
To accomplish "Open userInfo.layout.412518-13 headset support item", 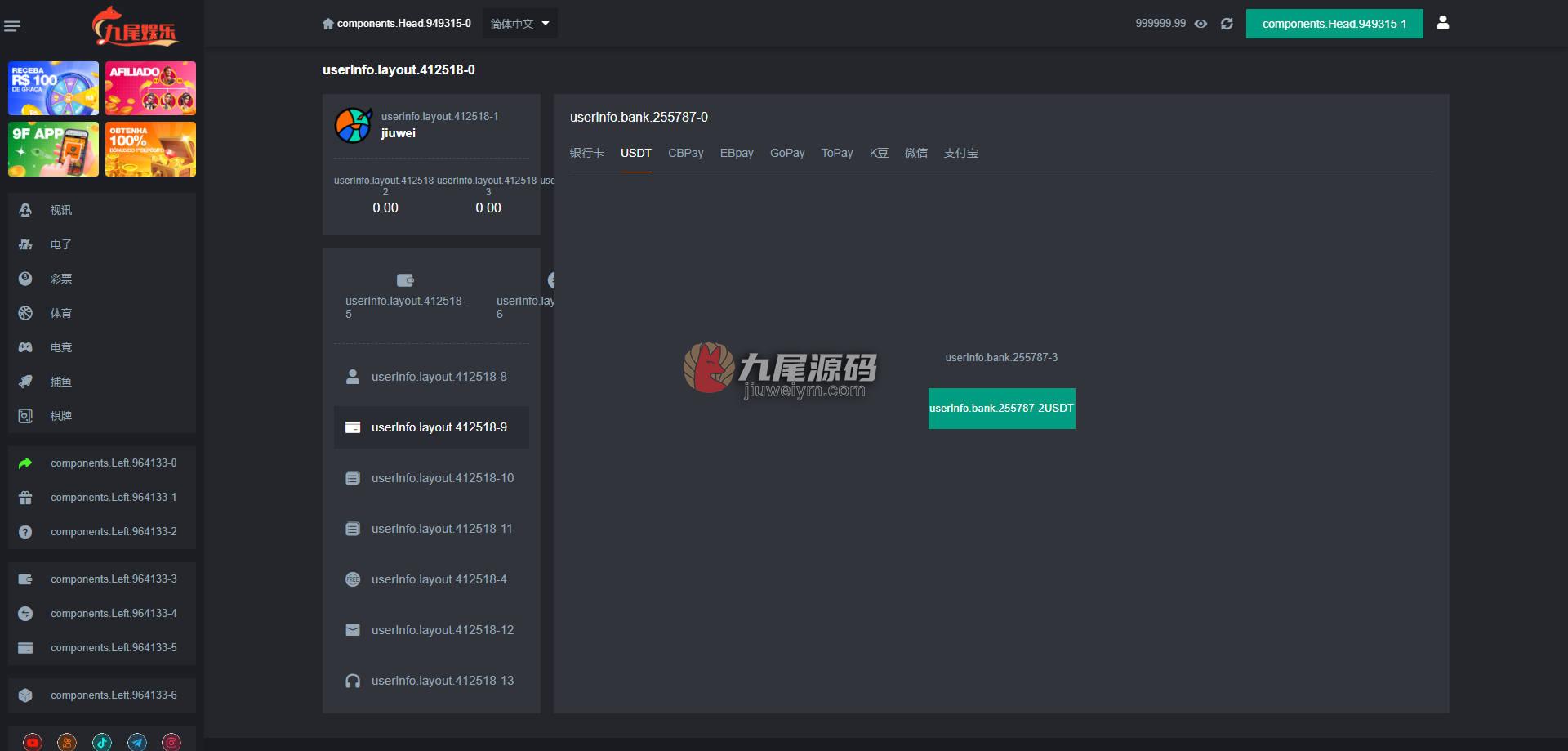I will pyautogui.click(x=431, y=681).
